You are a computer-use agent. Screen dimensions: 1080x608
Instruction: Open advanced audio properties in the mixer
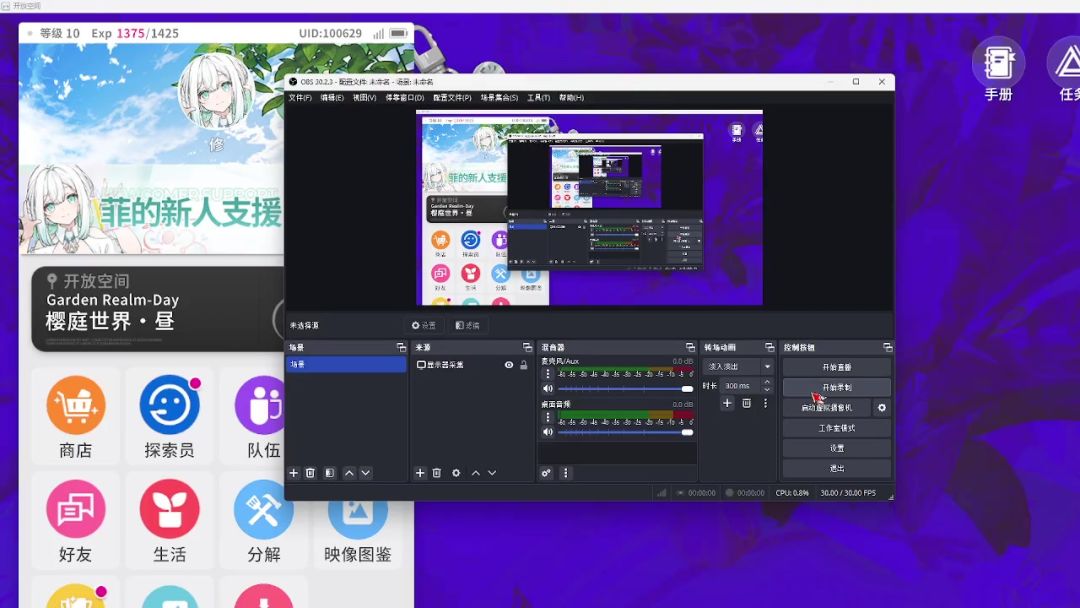click(546, 473)
